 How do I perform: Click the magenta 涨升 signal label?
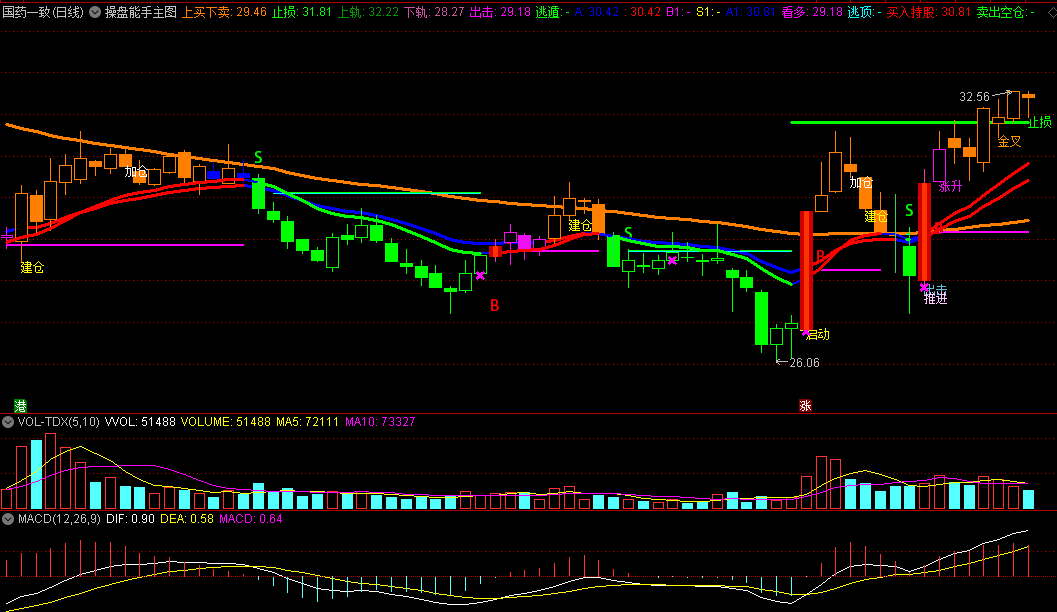click(x=950, y=187)
